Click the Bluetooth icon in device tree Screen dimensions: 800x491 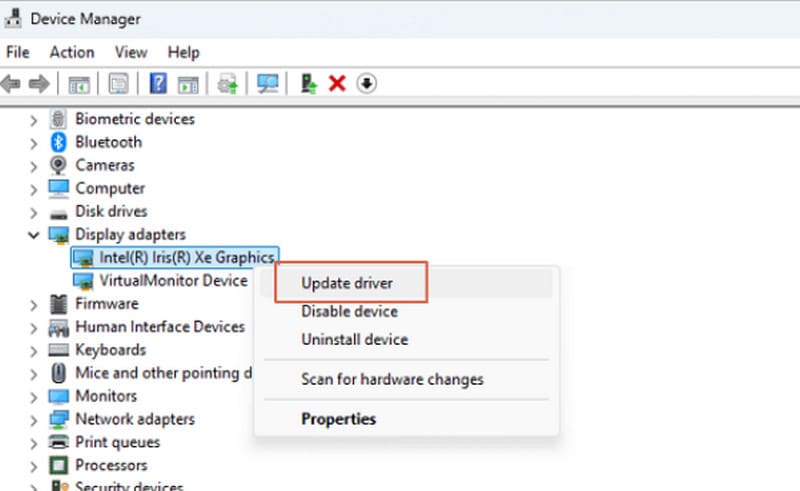59,142
